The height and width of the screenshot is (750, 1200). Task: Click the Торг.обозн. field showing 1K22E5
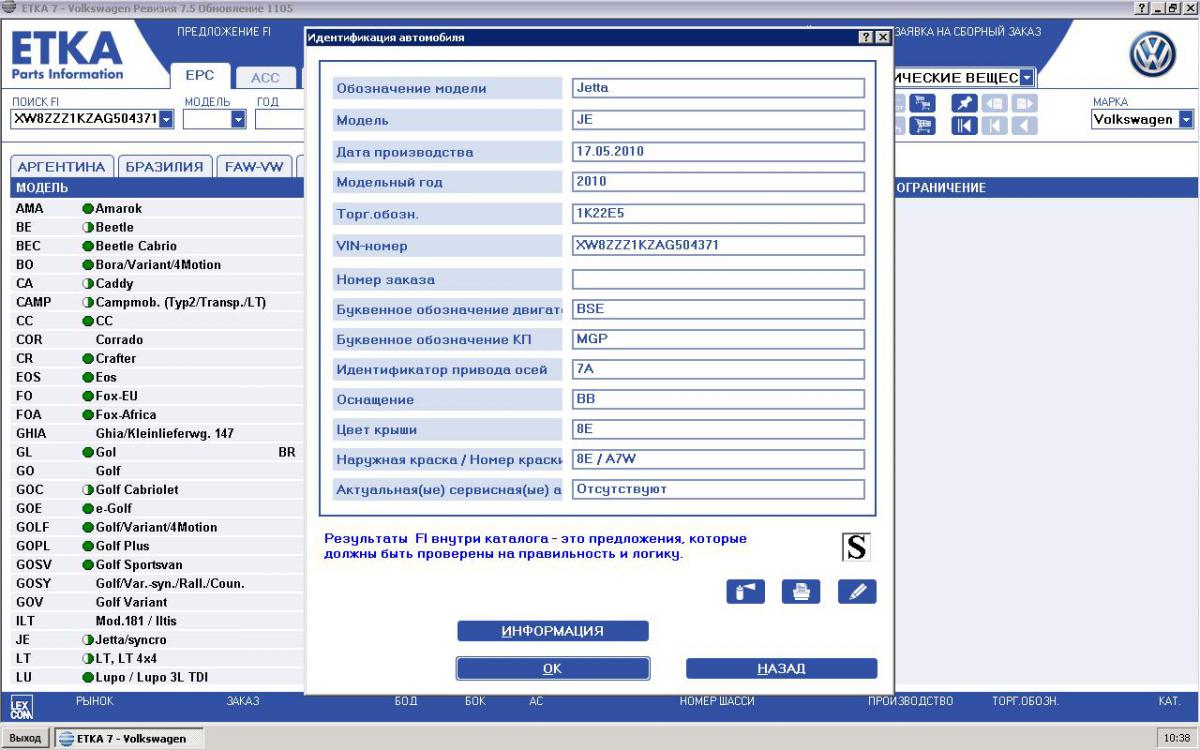pos(718,214)
